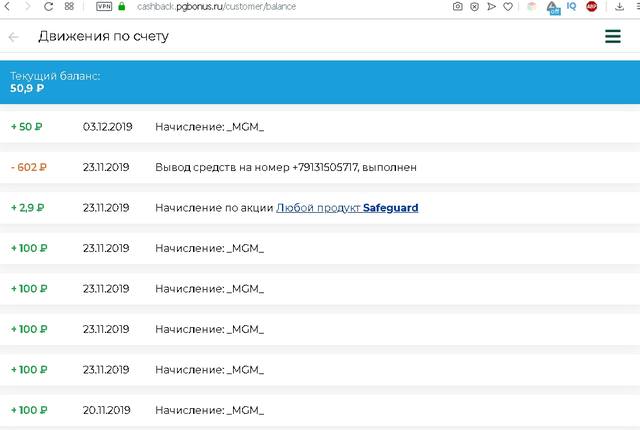The image size is (640, 430).
Task: Click the IQ extension icon
Action: (x=571, y=6)
